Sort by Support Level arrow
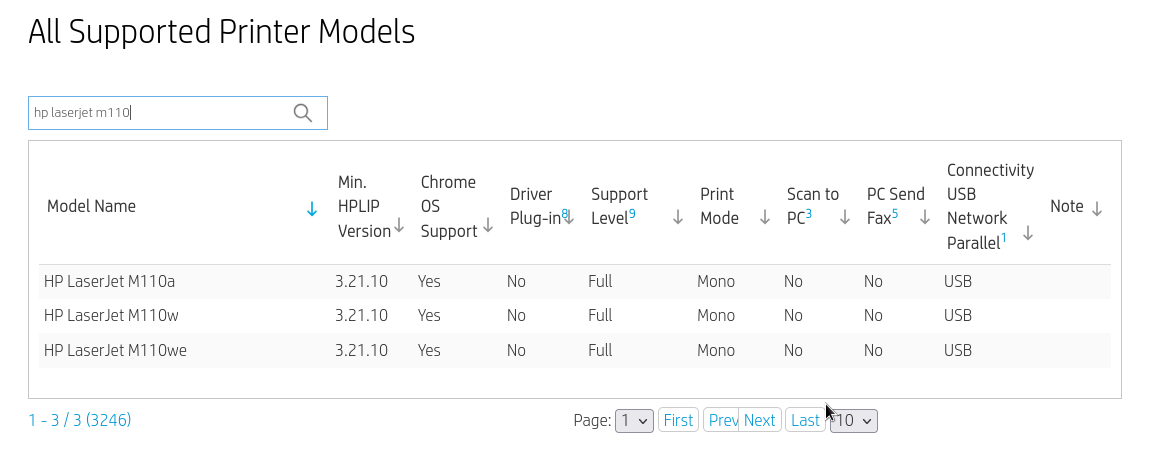 pos(678,217)
